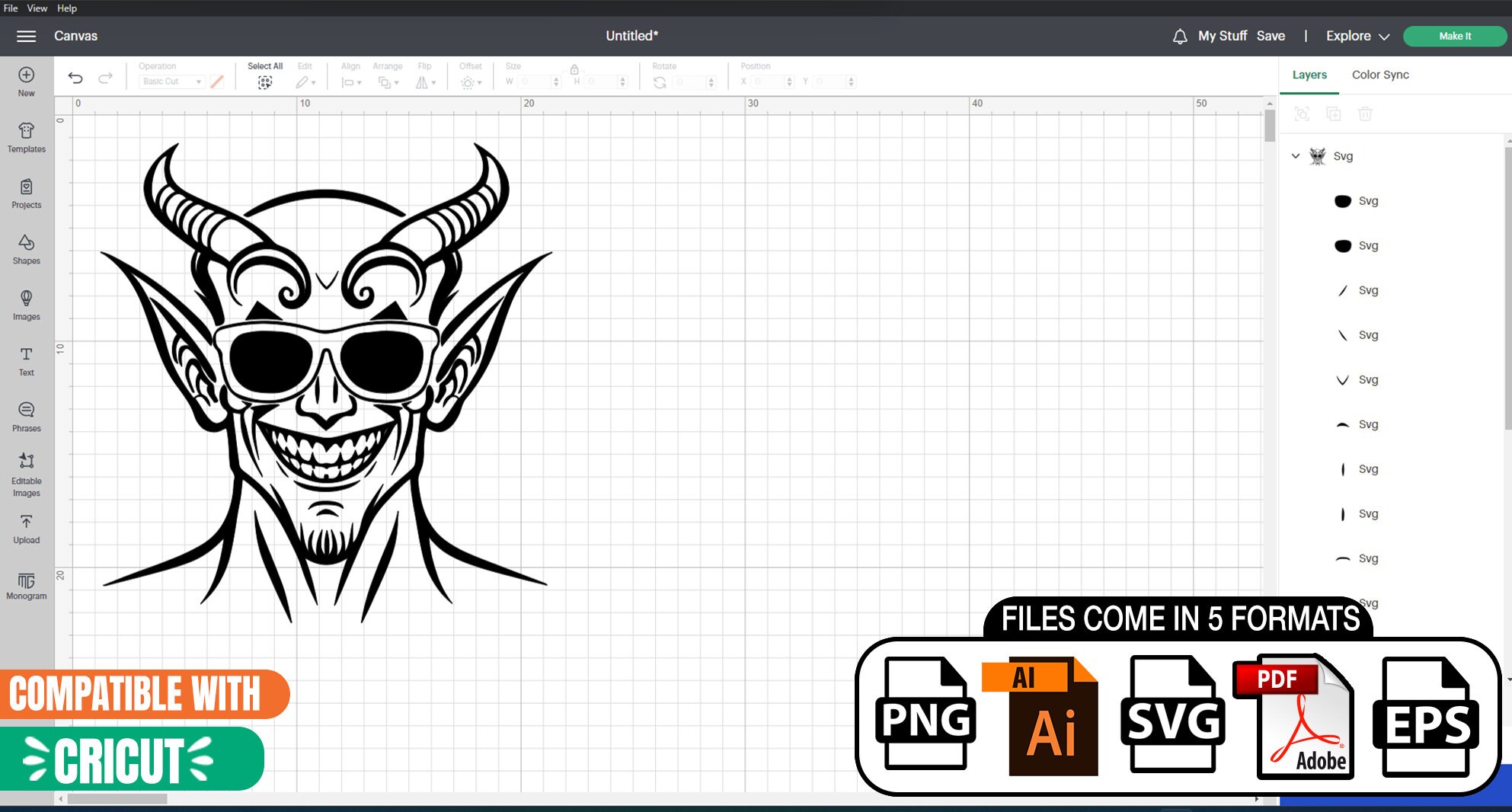Open the Operation Basic Cut dropdown

pos(172,82)
